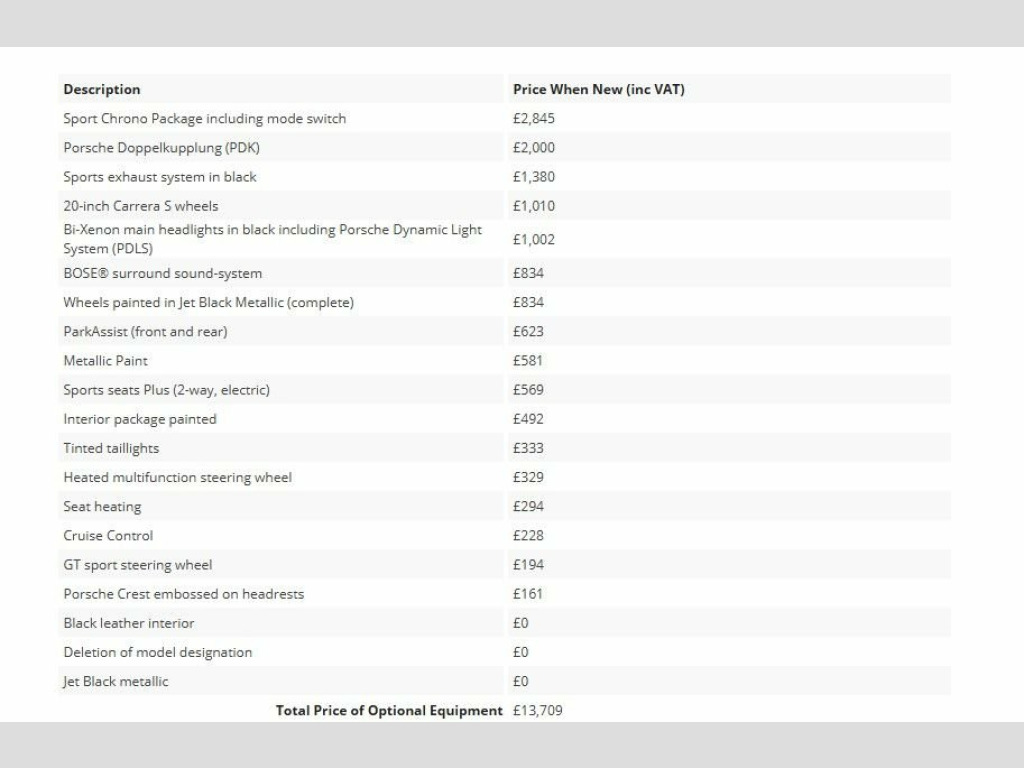The height and width of the screenshot is (768, 1024).
Task: Select Heated multifunction steering wheel row
Action: coord(177,477)
